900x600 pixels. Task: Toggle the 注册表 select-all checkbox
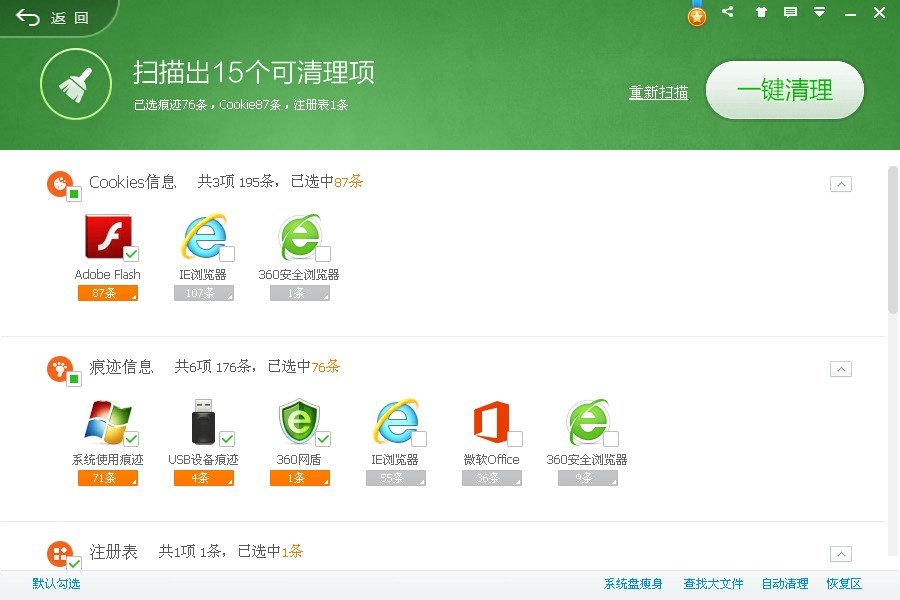74,563
